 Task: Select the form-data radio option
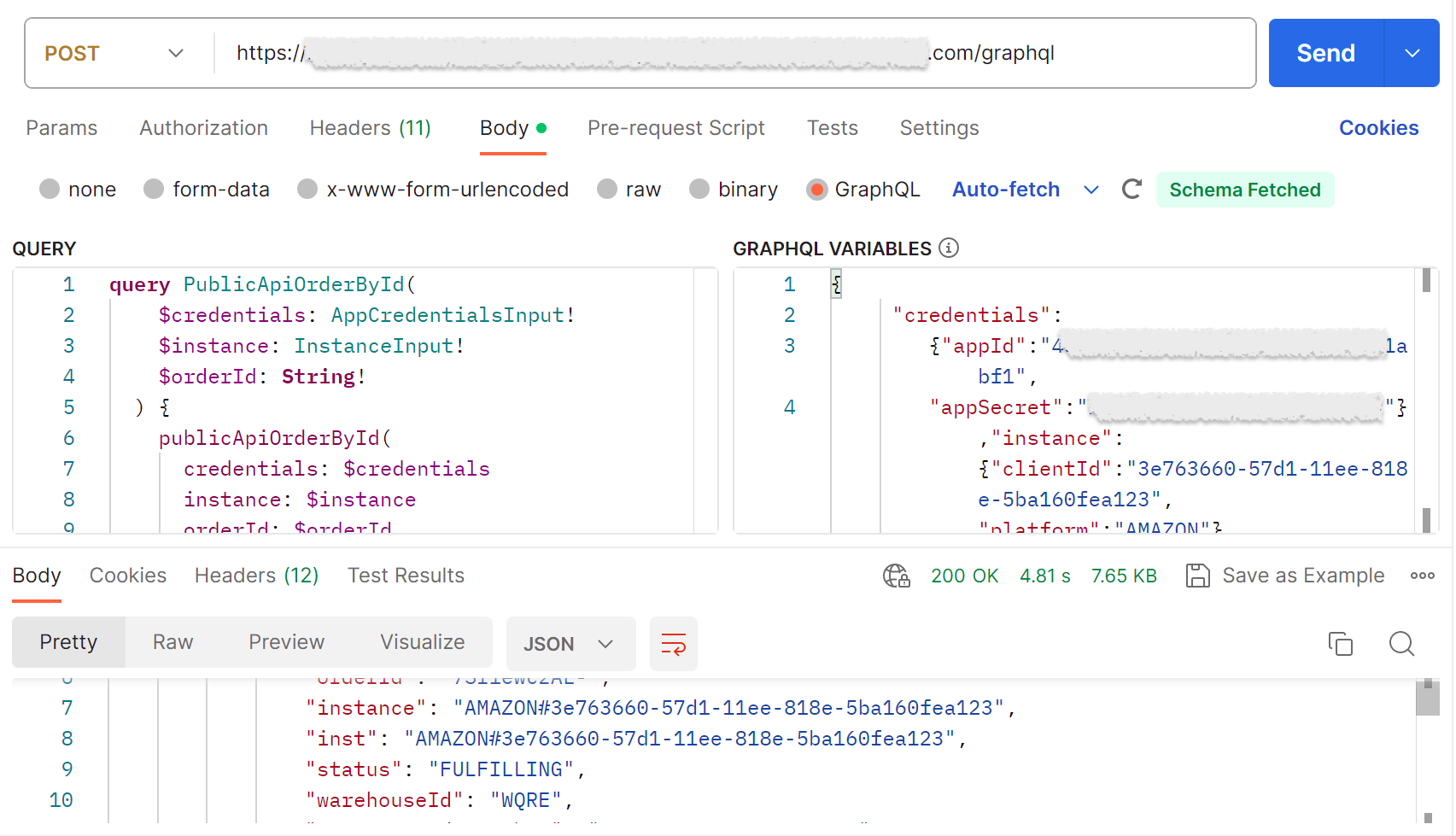coord(154,190)
